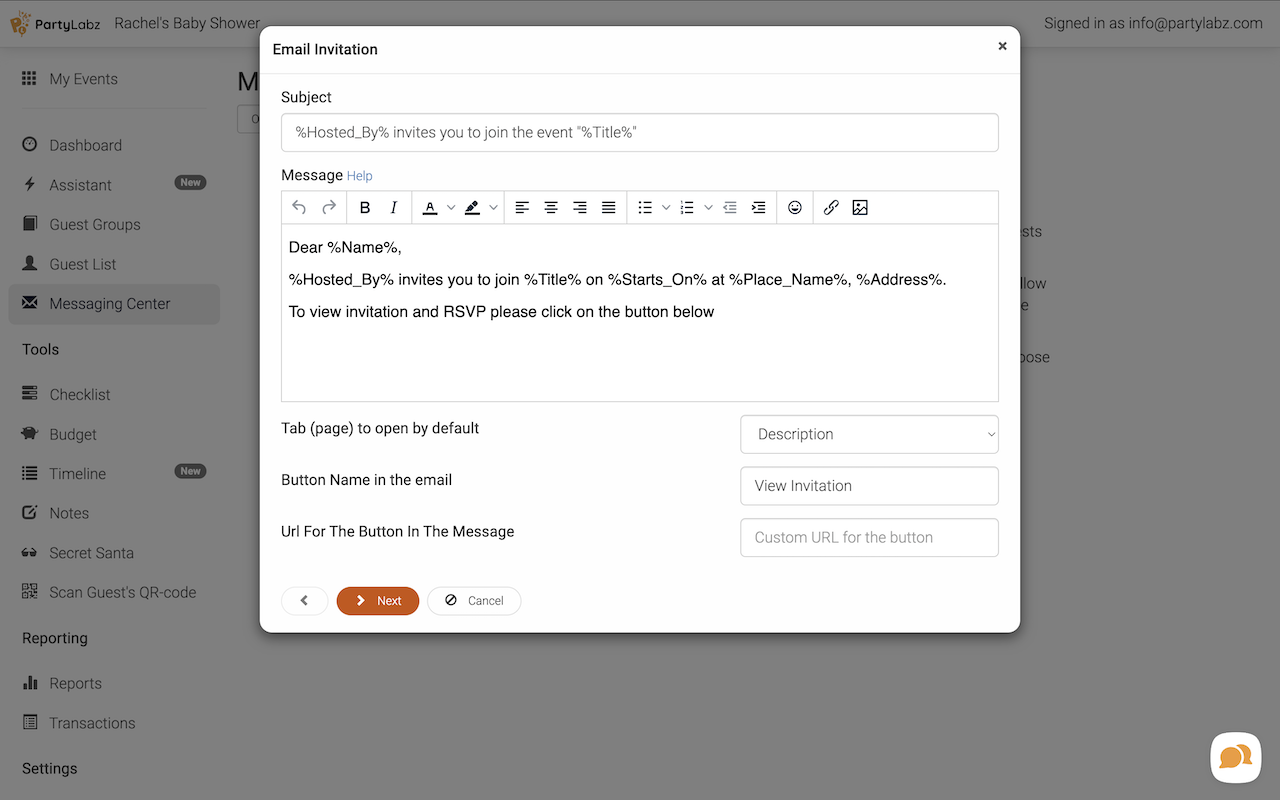Go to Budget in the Tools section

click(73, 434)
